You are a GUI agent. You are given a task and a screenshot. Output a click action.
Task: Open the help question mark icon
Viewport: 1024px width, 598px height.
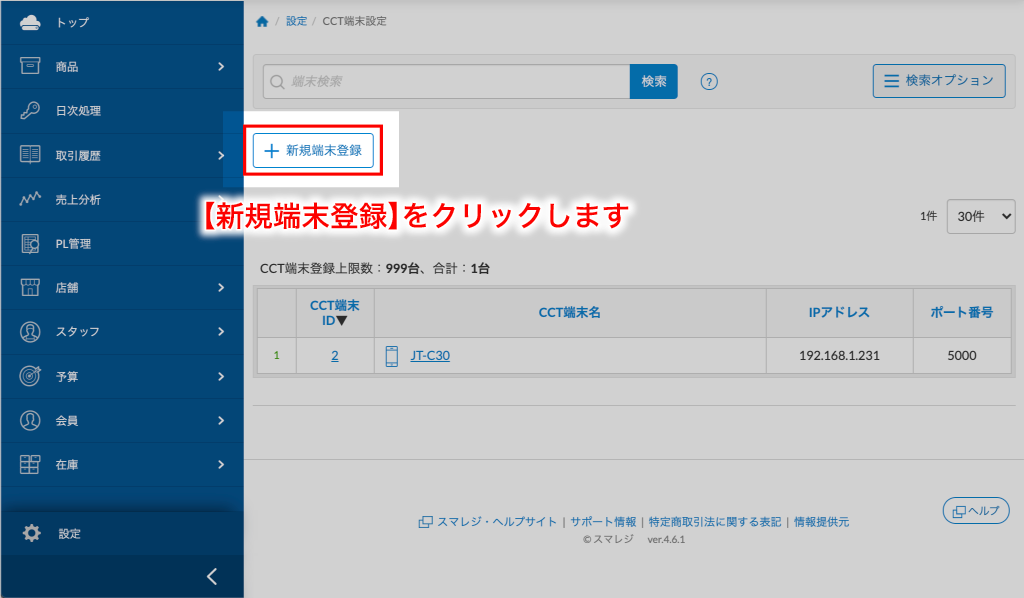[709, 82]
